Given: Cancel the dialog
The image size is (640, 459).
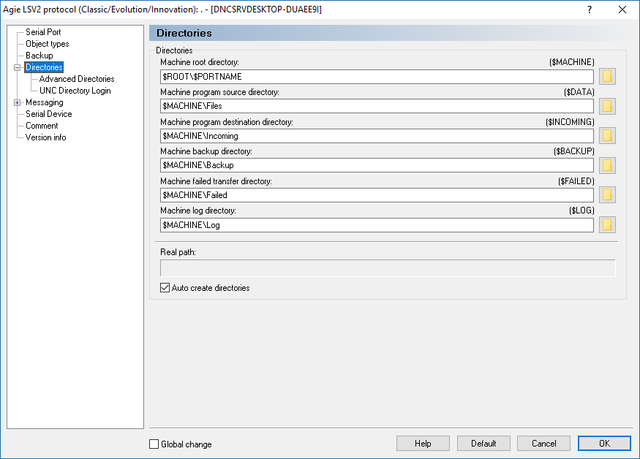Looking at the screenshot, I should 544,443.
